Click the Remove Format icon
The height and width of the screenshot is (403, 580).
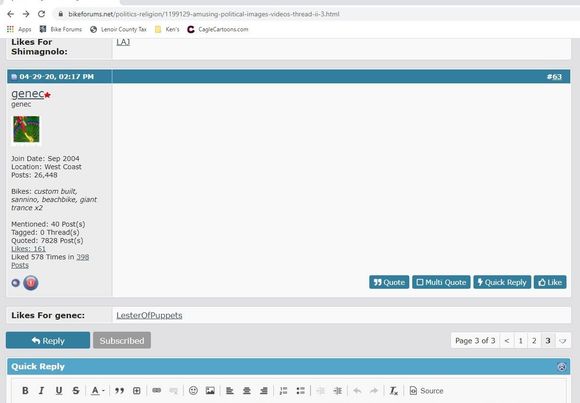(393, 390)
